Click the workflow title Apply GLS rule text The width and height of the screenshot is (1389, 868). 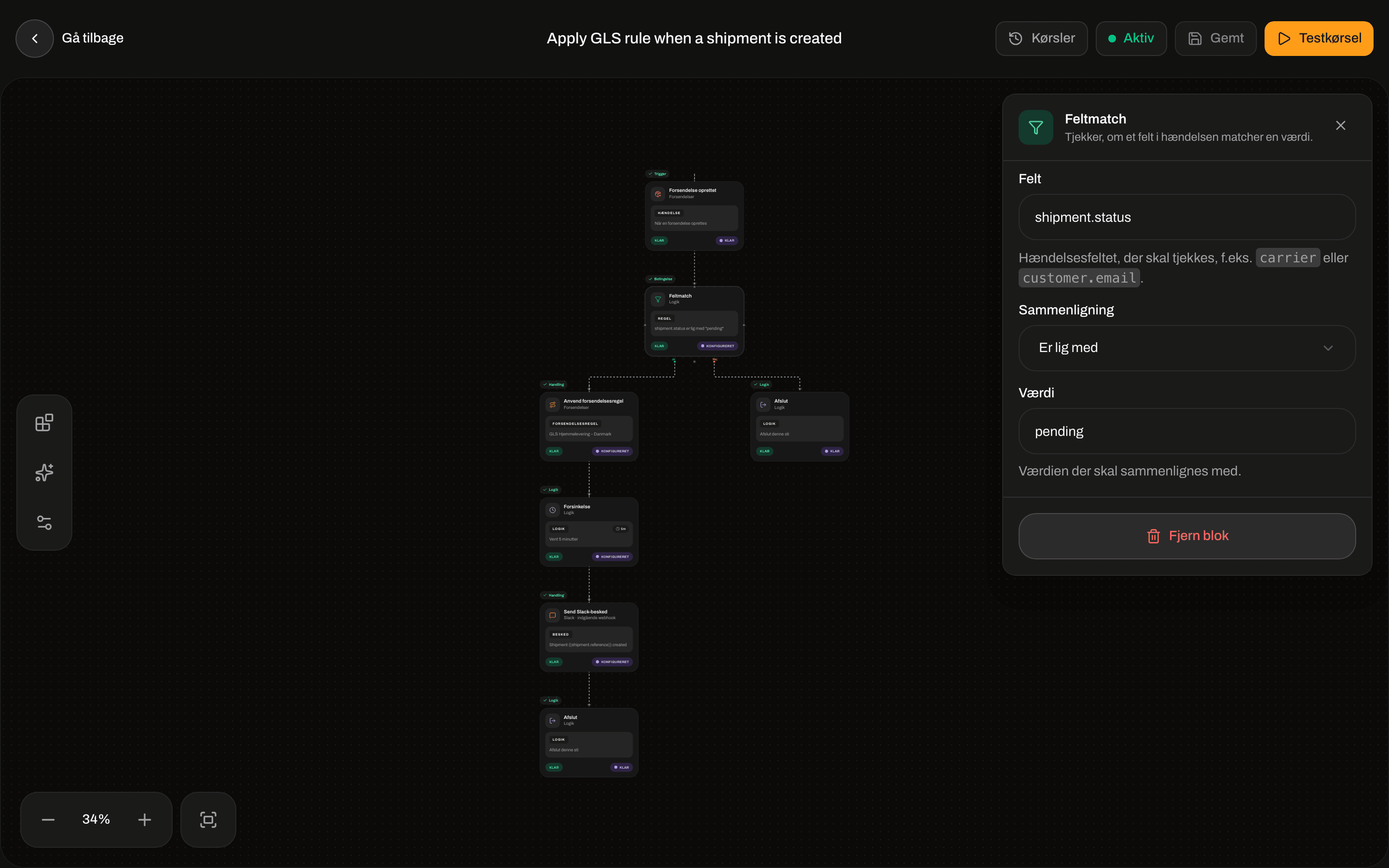[694, 39]
